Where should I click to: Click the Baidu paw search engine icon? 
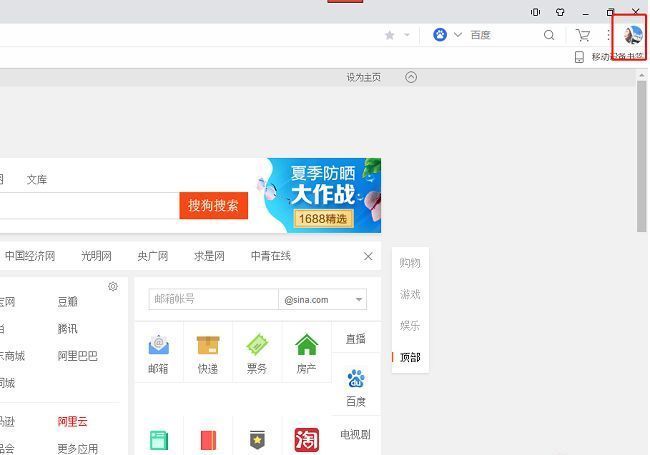pos(440,35)
